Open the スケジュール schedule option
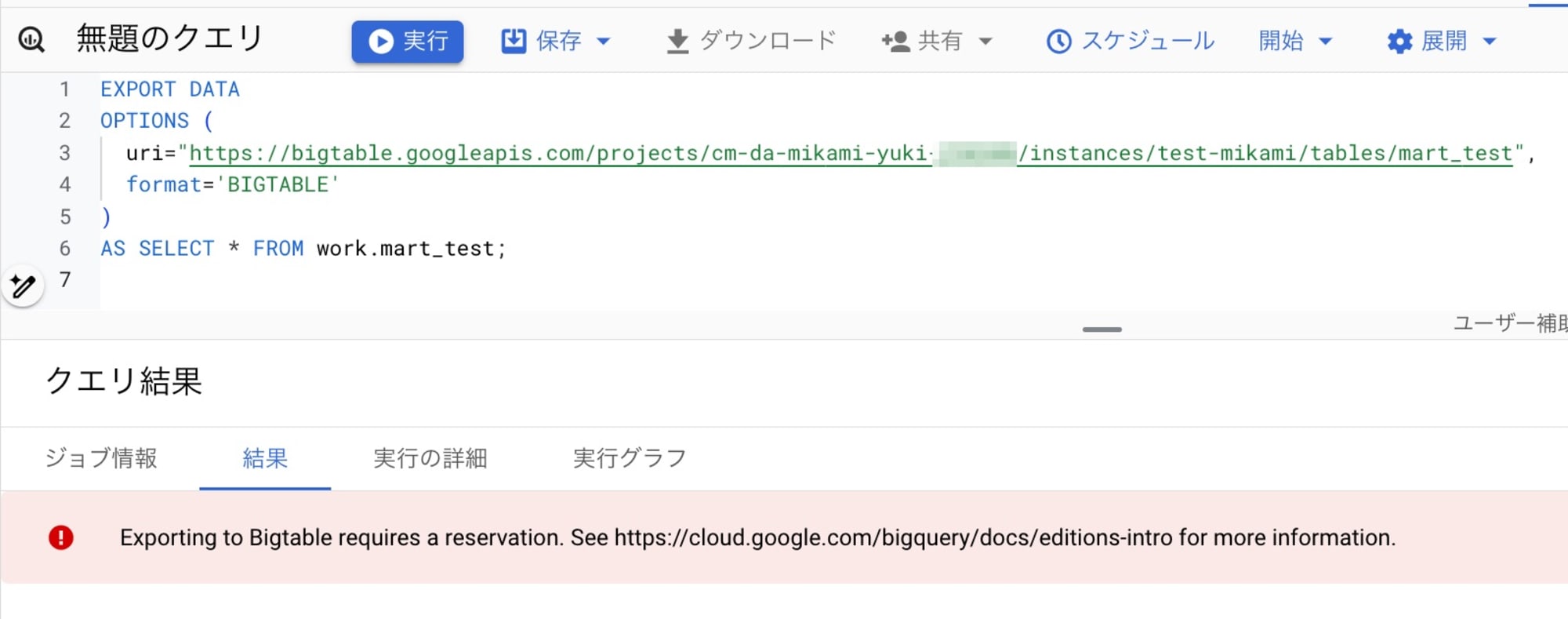The height and width of the screenshot is (619, 1568). coord(1130,41)
